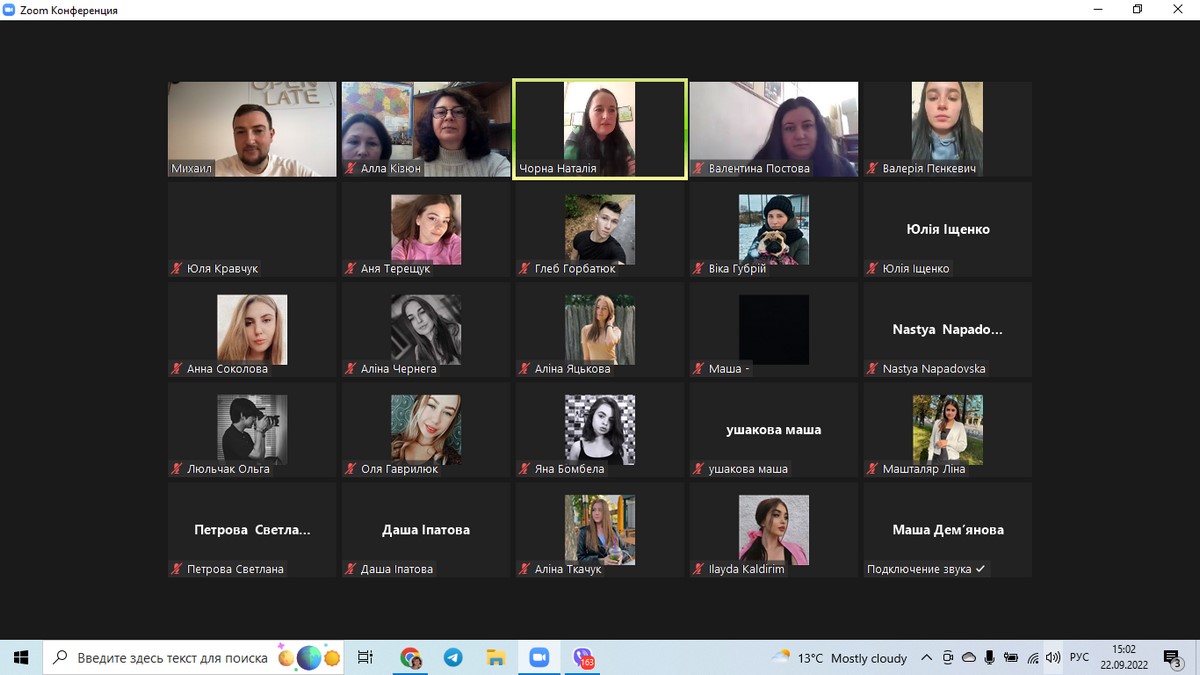
Task: Click the volume icon in the system tray
Action: (1052, 657)
